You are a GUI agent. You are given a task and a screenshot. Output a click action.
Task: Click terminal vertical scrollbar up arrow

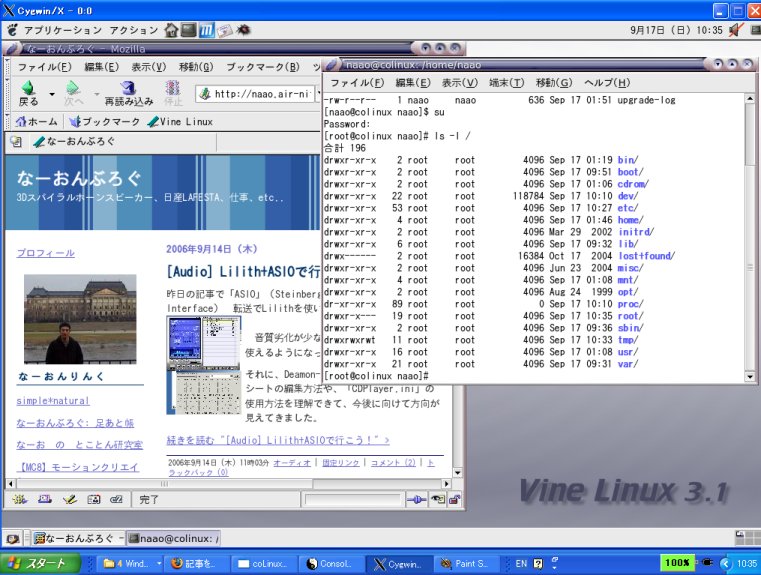pyautogui.click(x=750, y=99)
